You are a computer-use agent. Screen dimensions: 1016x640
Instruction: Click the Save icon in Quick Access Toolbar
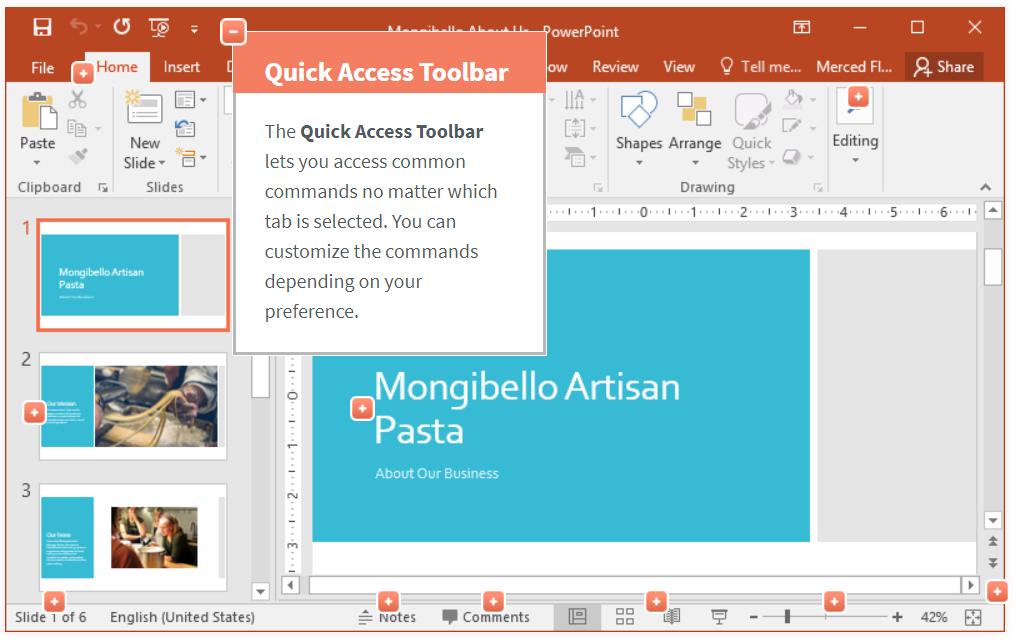coord(42,27)
